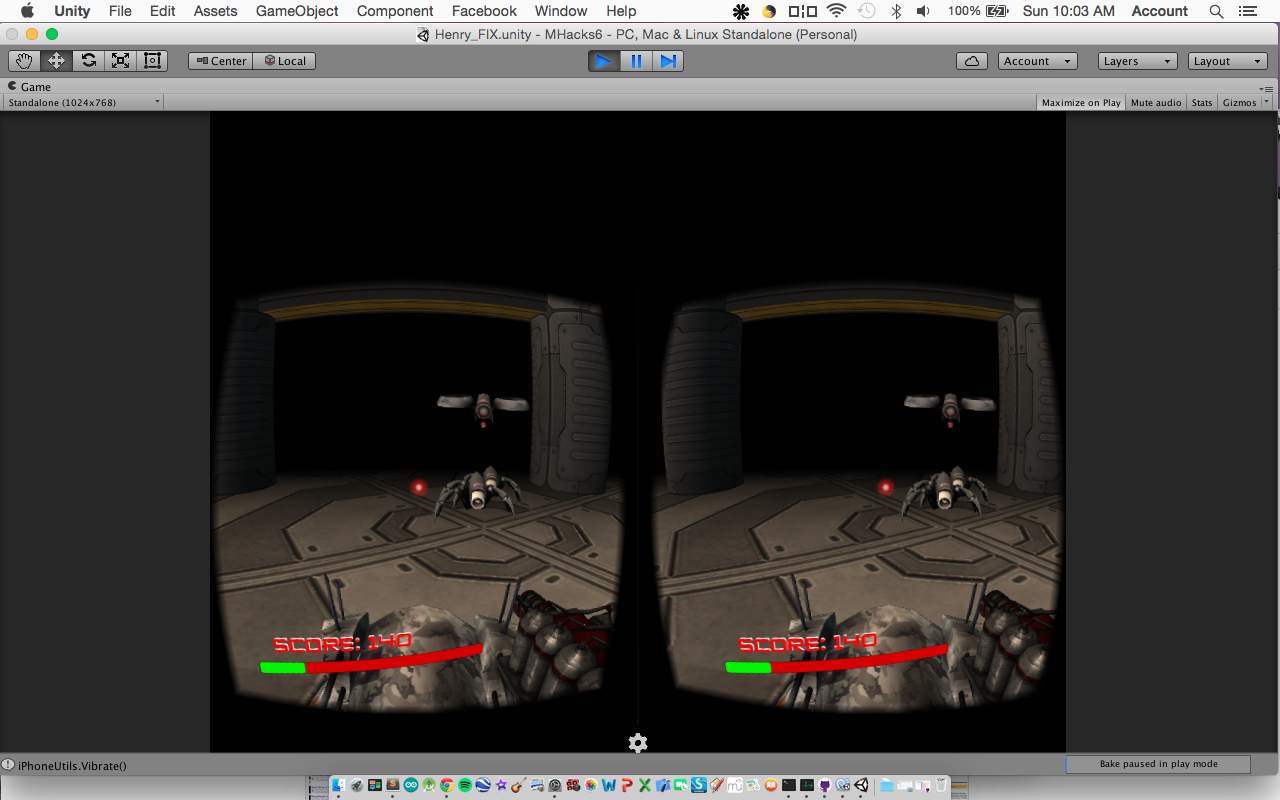Open the Component menu
Viewport: 1280px width, 800px height.
click(x=395, y=11)
